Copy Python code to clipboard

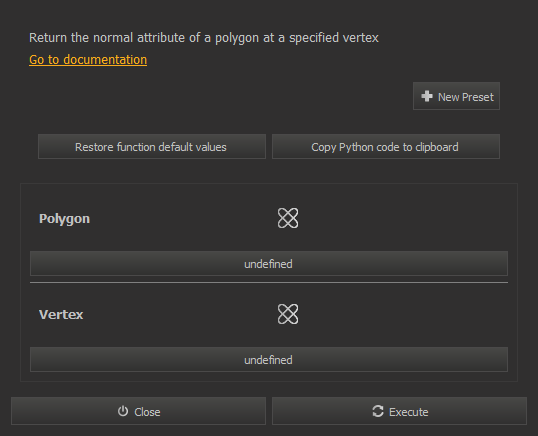[386, 147]
